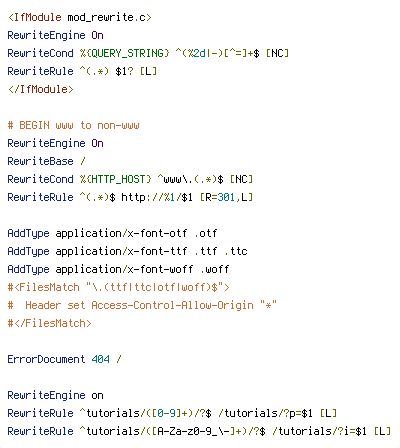Click the Access-Control-Allow-Origin header comment

(142, 305)
